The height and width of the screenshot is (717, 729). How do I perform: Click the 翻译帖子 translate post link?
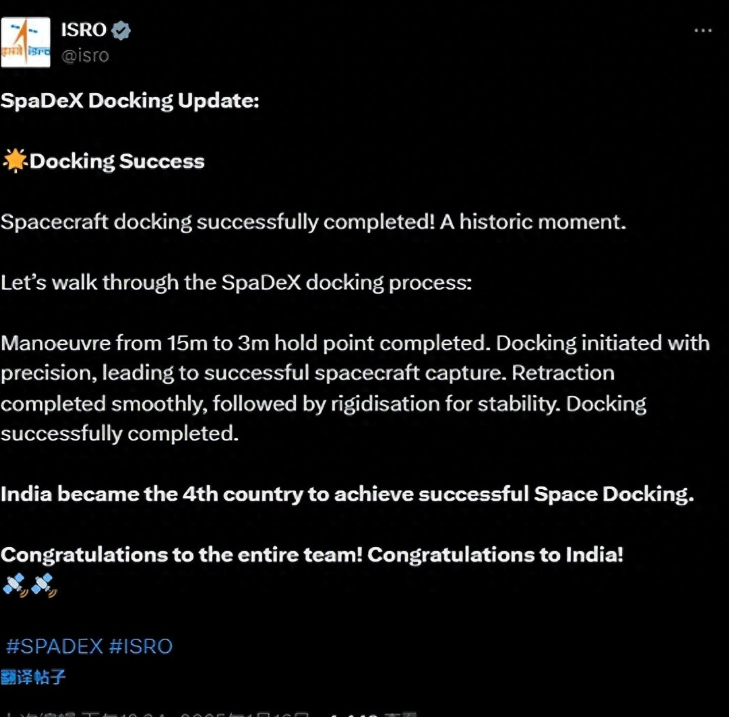point(33,677)
